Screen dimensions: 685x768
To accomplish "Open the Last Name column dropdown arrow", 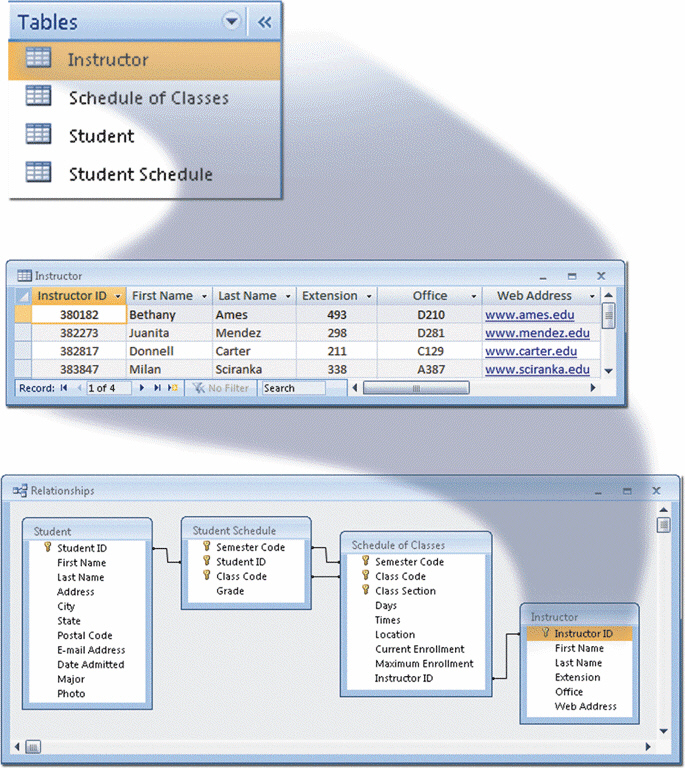I will 288,297.
